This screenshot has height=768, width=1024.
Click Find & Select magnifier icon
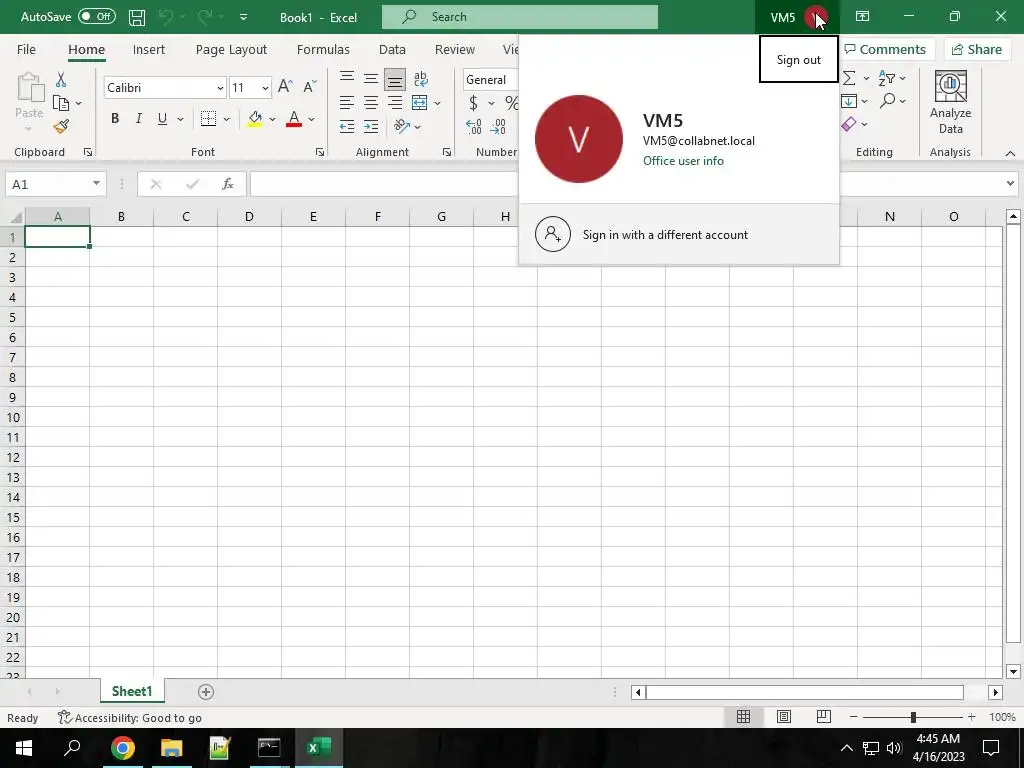887,101
